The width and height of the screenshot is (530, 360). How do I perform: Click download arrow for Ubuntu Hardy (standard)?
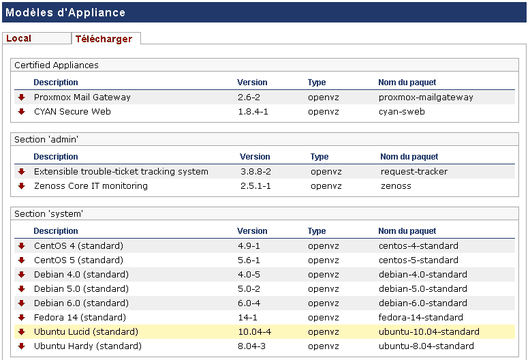[21, 346]
